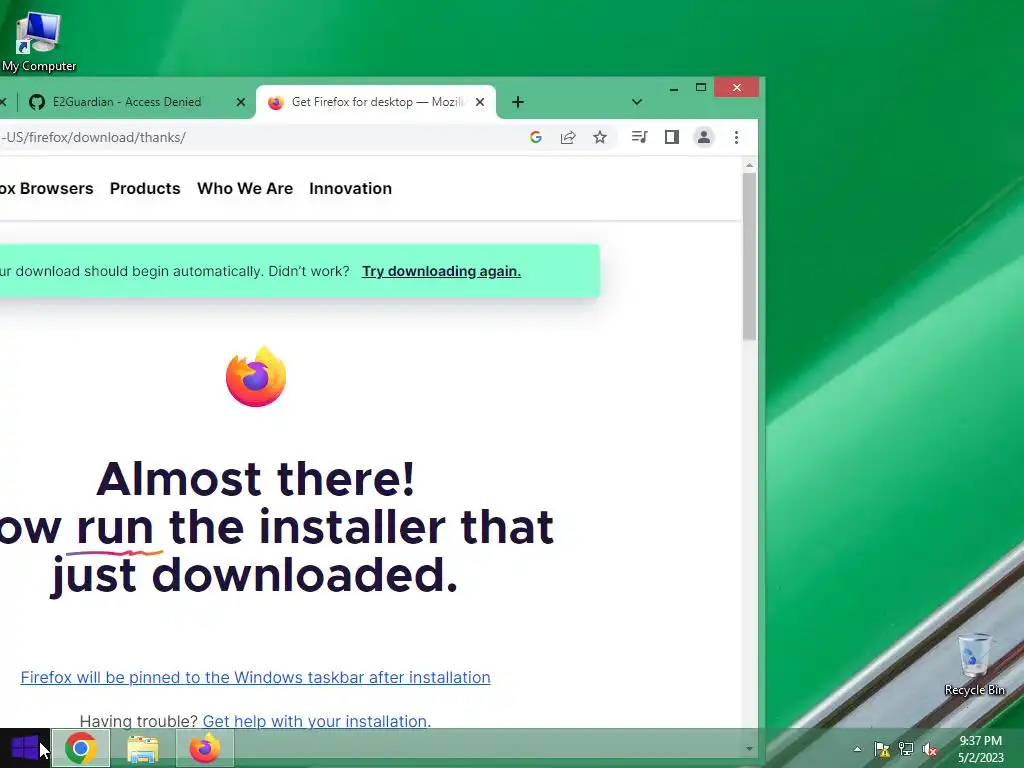Switch to E2Guardian - Access Denied tab
This screenshot has width=1024, height=768.
click(x=127, y=102)
